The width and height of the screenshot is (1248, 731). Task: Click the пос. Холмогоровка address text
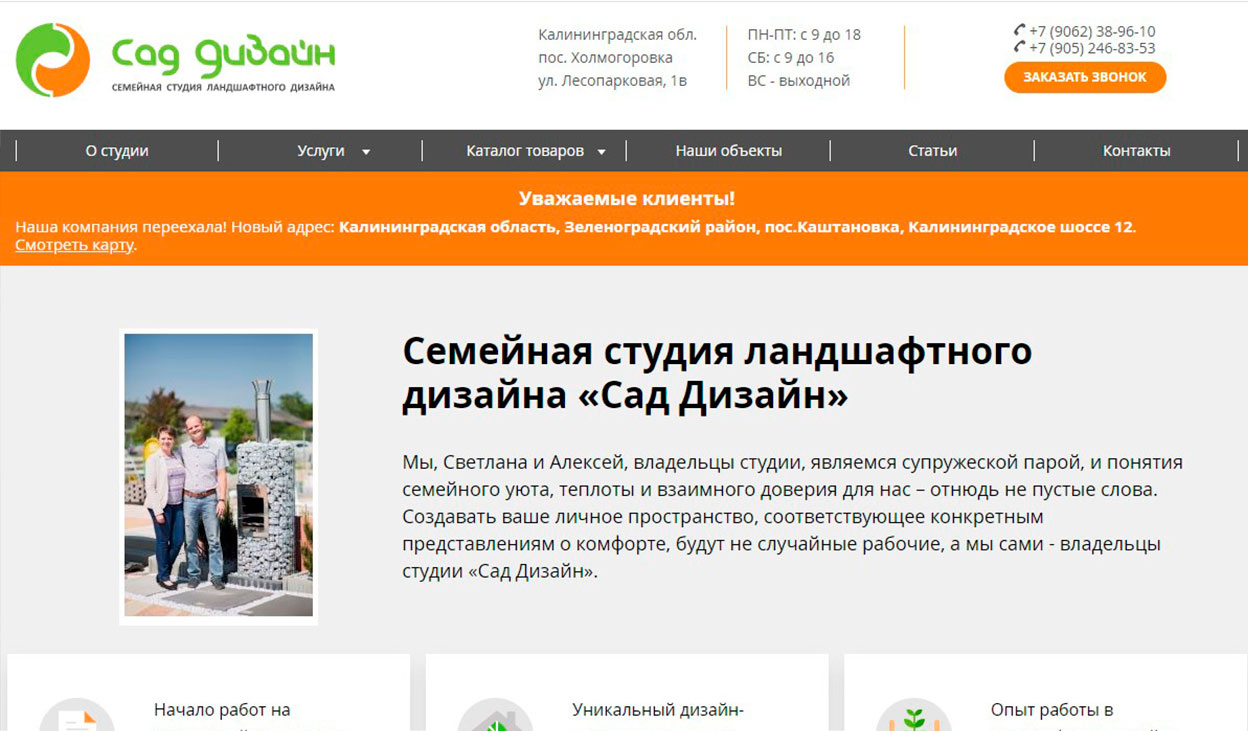tap(606, 57)
